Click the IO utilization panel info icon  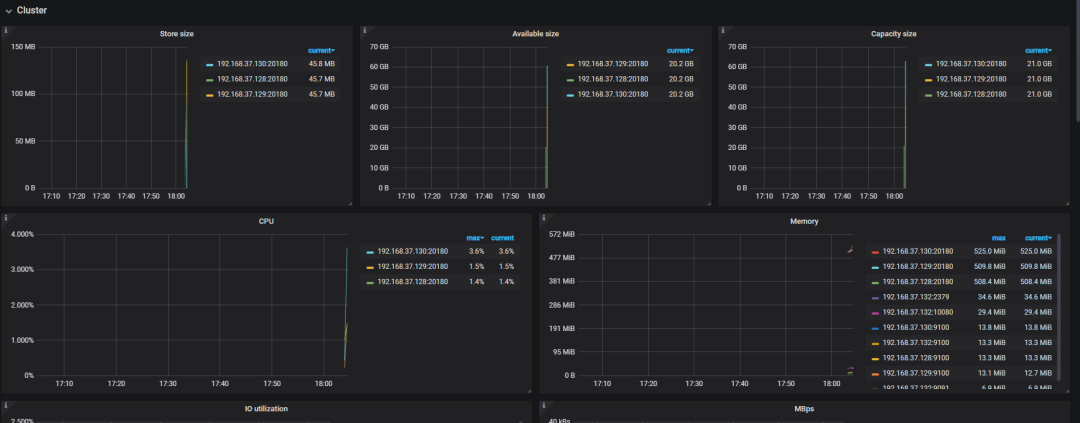[6, 406]
